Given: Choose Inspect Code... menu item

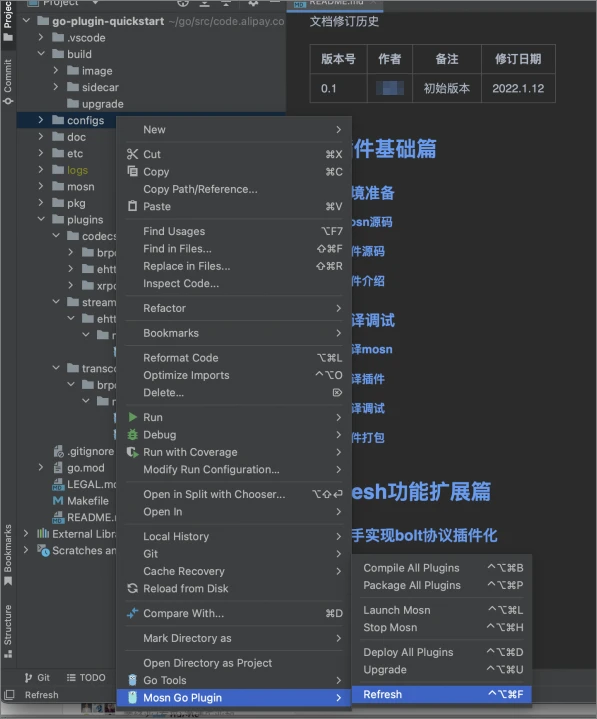Looking at the screenshot, I should (234, 283).
